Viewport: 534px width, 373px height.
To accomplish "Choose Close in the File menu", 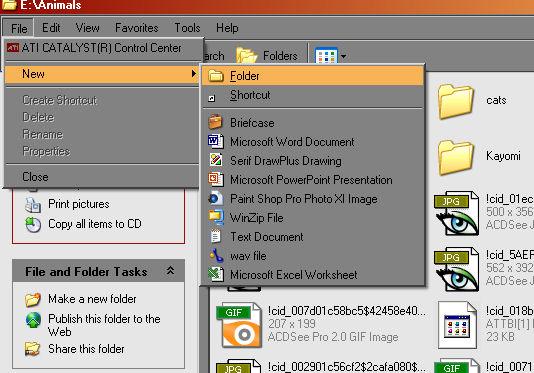I will 102,177.
